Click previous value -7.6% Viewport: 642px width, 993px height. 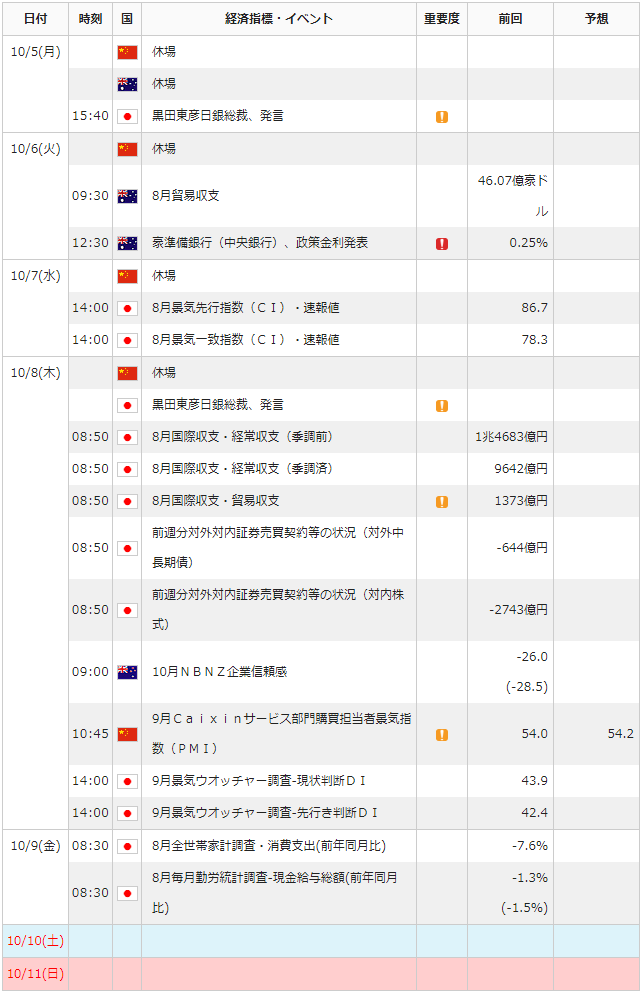point(530,846)
